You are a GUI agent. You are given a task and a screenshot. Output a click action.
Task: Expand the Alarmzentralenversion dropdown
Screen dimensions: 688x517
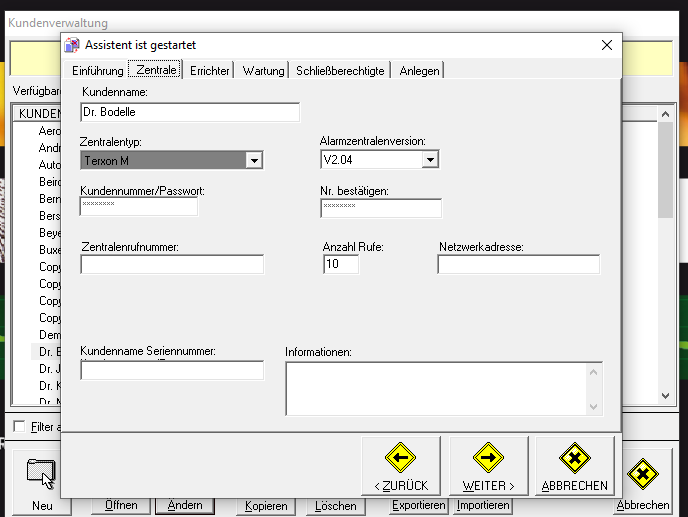coord(430,160)
